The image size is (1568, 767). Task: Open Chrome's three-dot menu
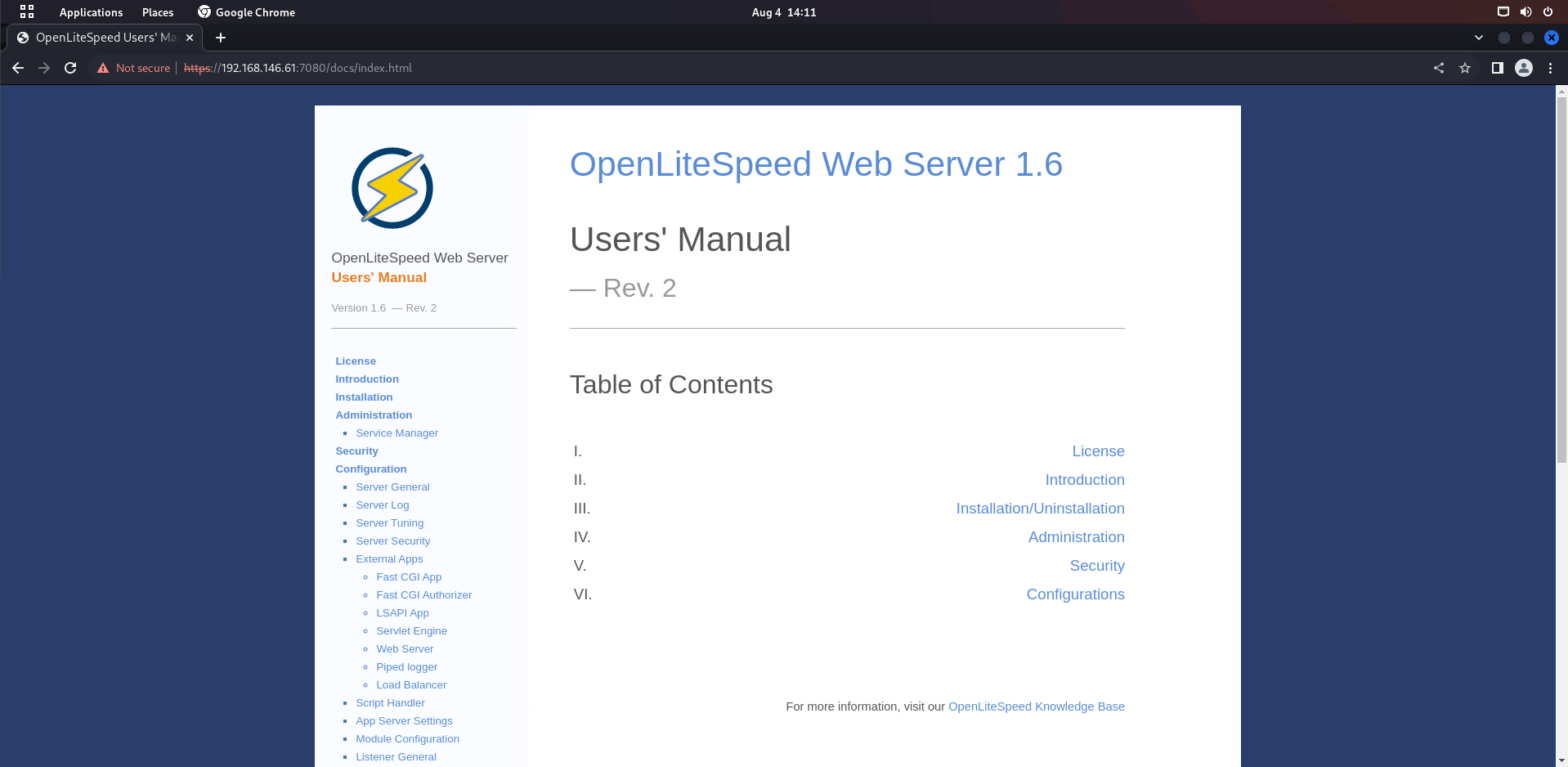(1550, 68)
